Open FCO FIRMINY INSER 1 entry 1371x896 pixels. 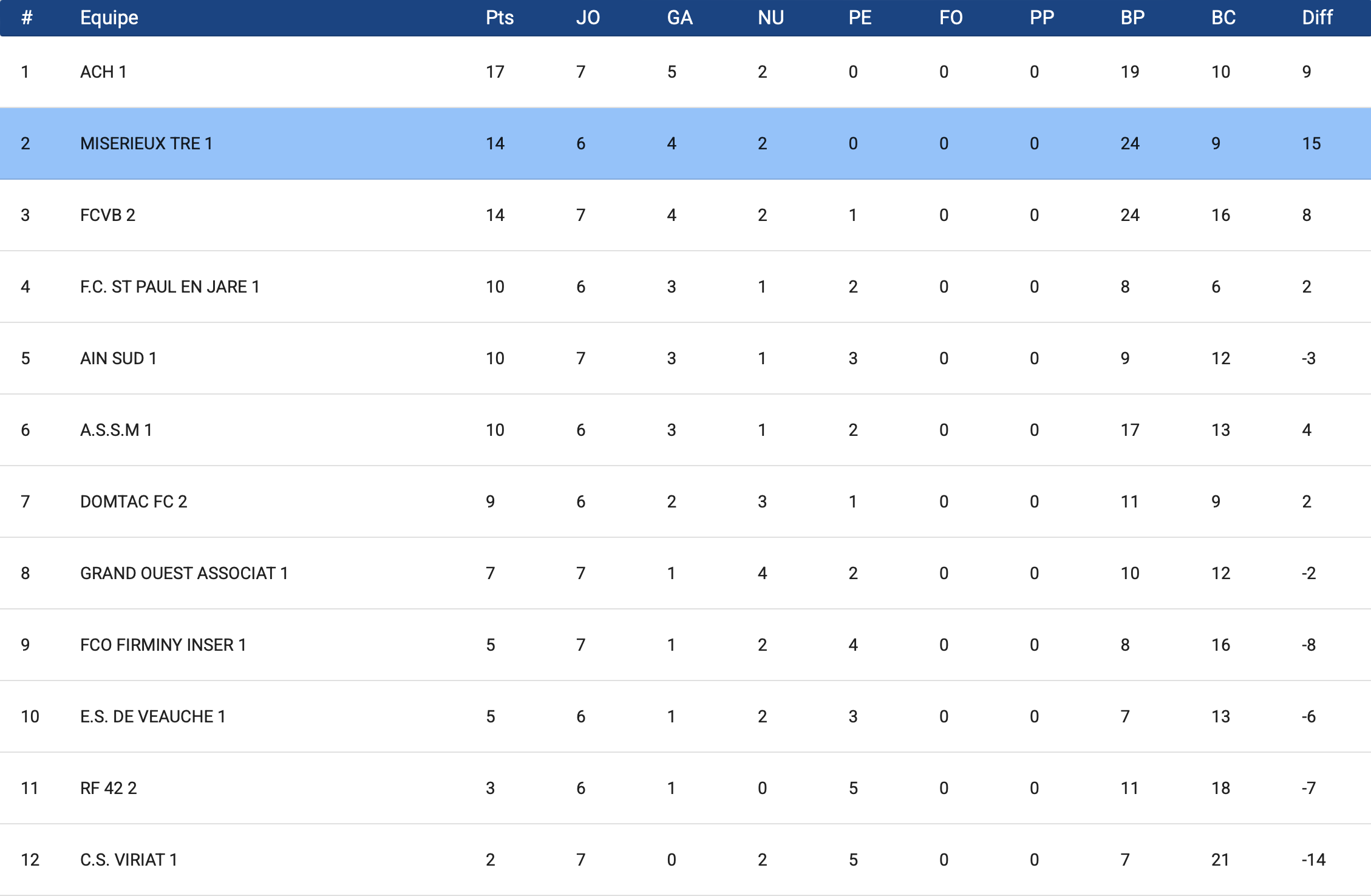point(163,645)
